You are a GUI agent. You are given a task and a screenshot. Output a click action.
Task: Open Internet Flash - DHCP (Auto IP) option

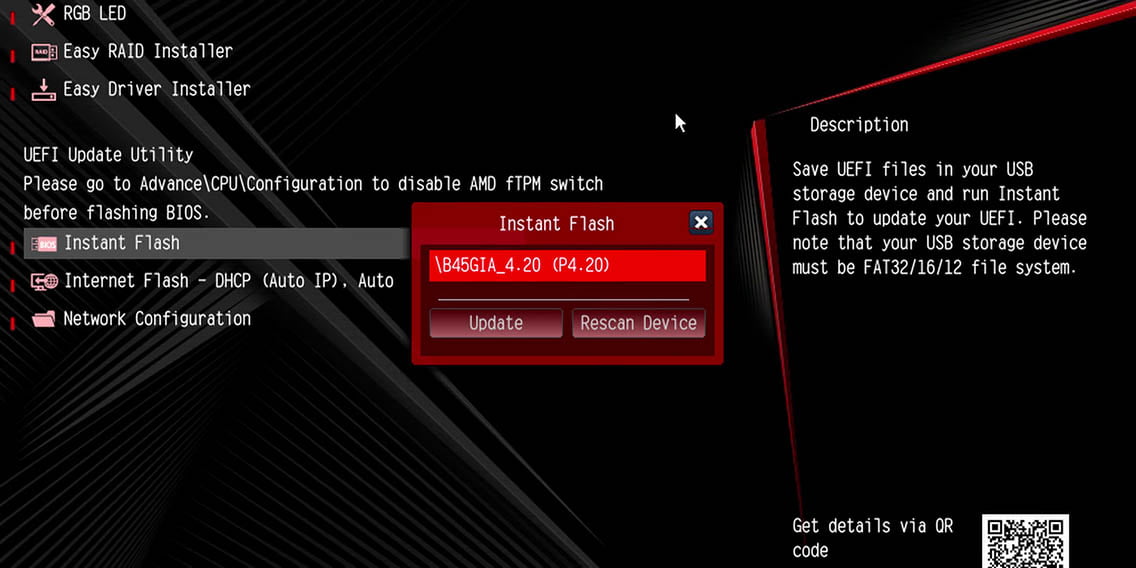pos(229,281)
